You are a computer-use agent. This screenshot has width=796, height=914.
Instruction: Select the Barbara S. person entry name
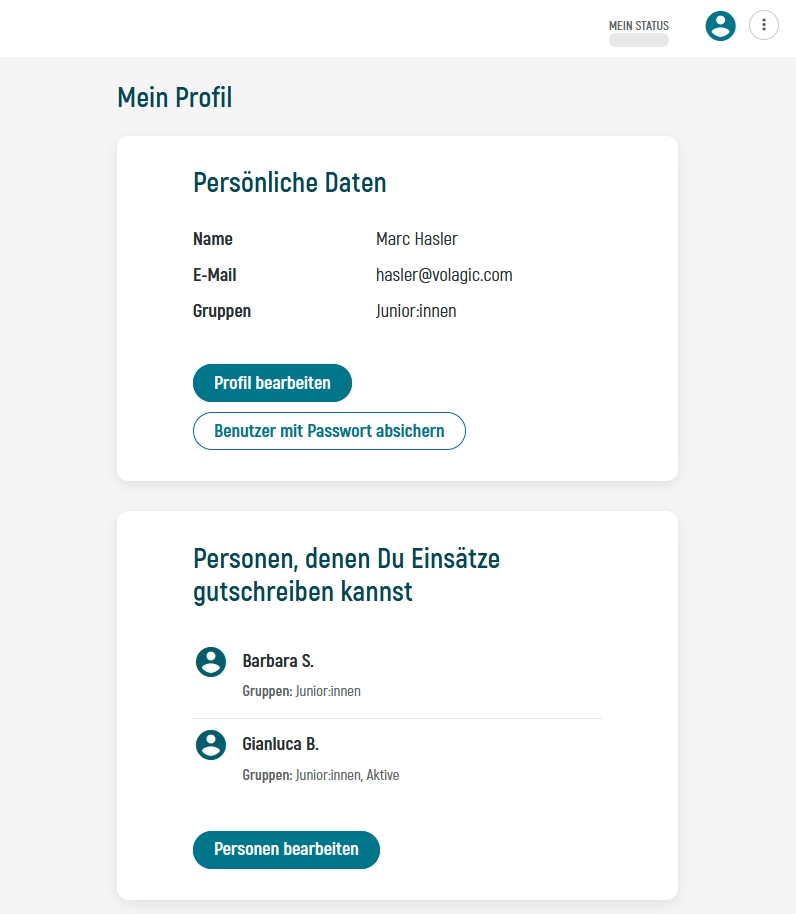coord(278,661)
